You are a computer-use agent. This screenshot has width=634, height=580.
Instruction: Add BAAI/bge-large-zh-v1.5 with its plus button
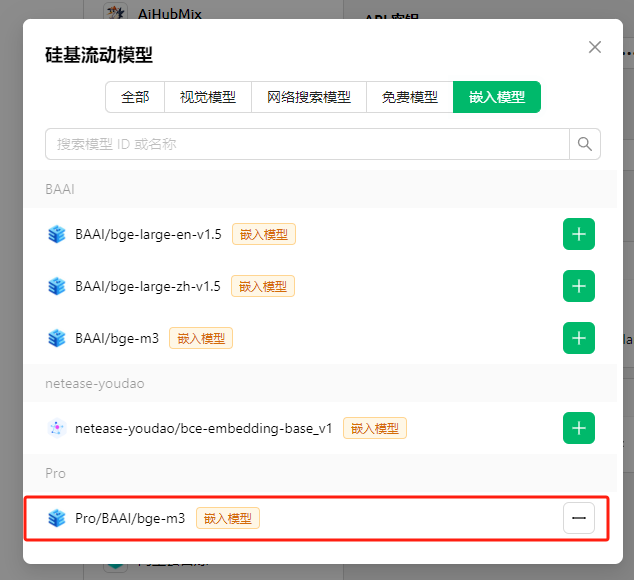pyautogui.click(x=579, y=286)
